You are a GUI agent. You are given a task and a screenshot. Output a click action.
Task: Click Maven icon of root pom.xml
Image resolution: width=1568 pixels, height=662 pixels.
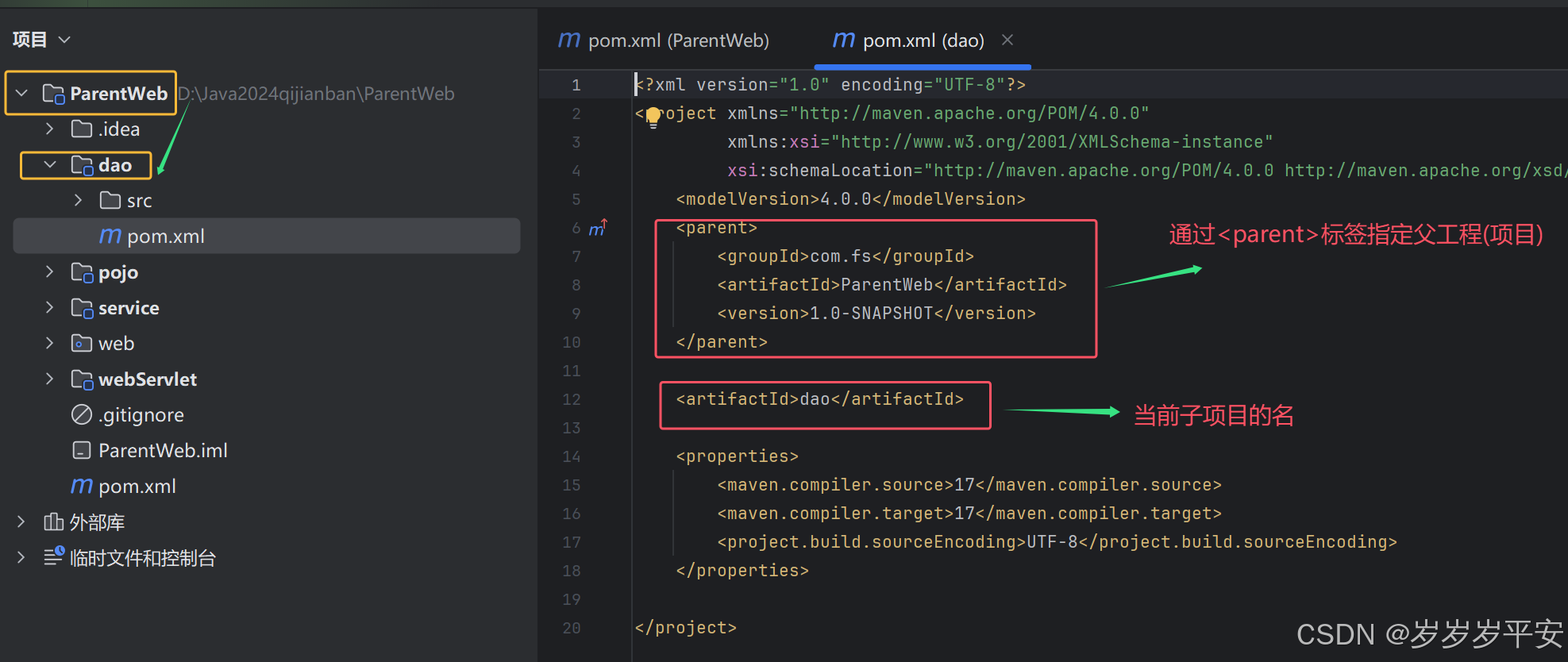(82, 486)
